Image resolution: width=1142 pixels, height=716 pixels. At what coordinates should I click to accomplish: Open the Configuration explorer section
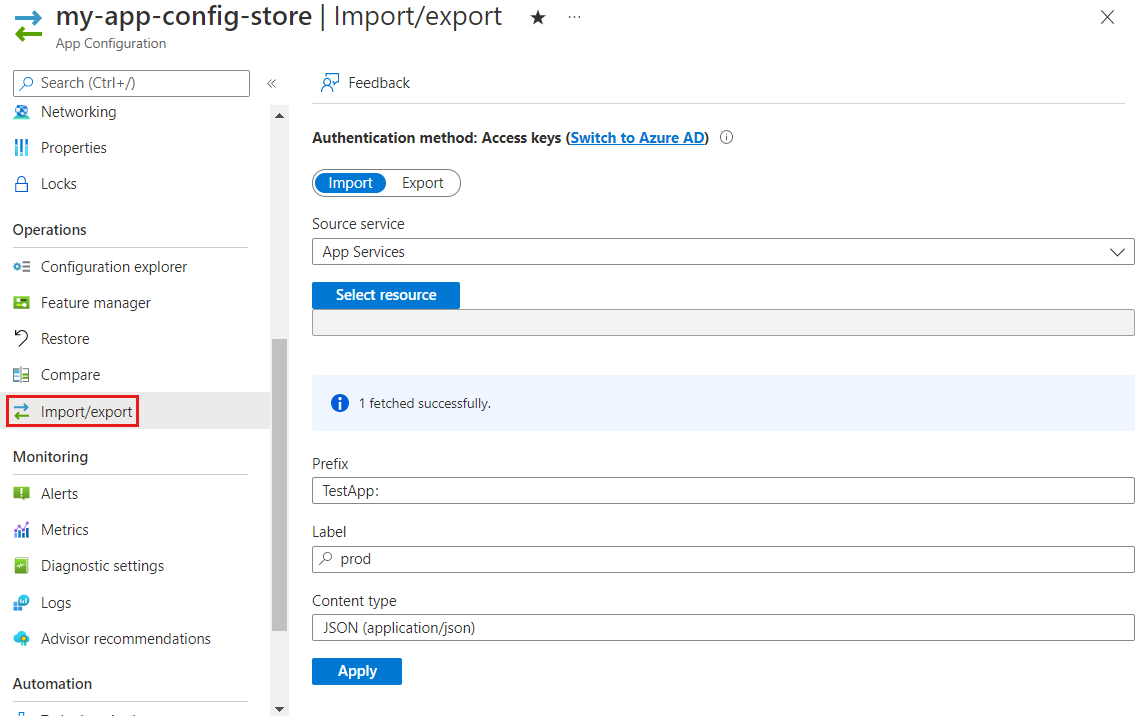point(113,266)
